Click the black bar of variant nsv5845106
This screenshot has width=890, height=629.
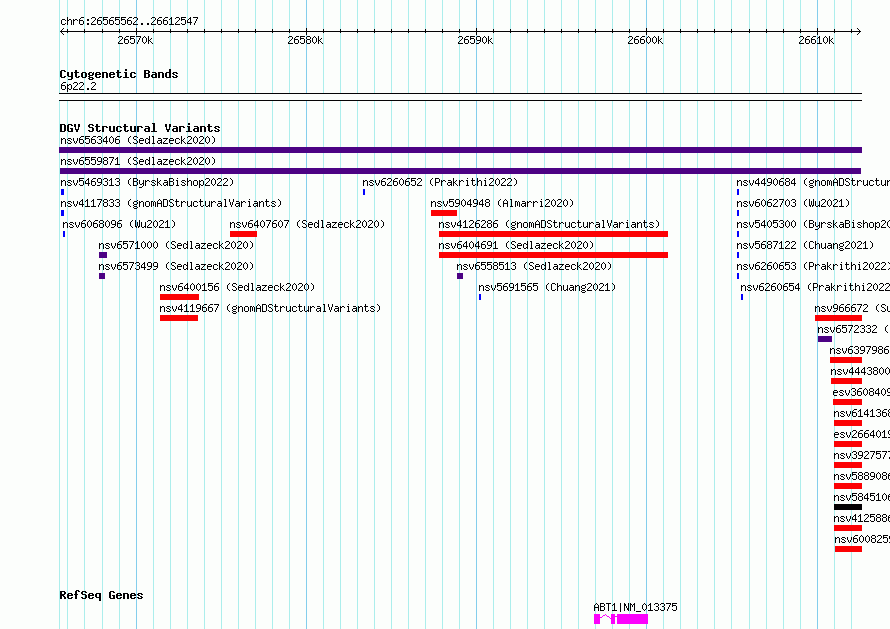tap(848, 507)
